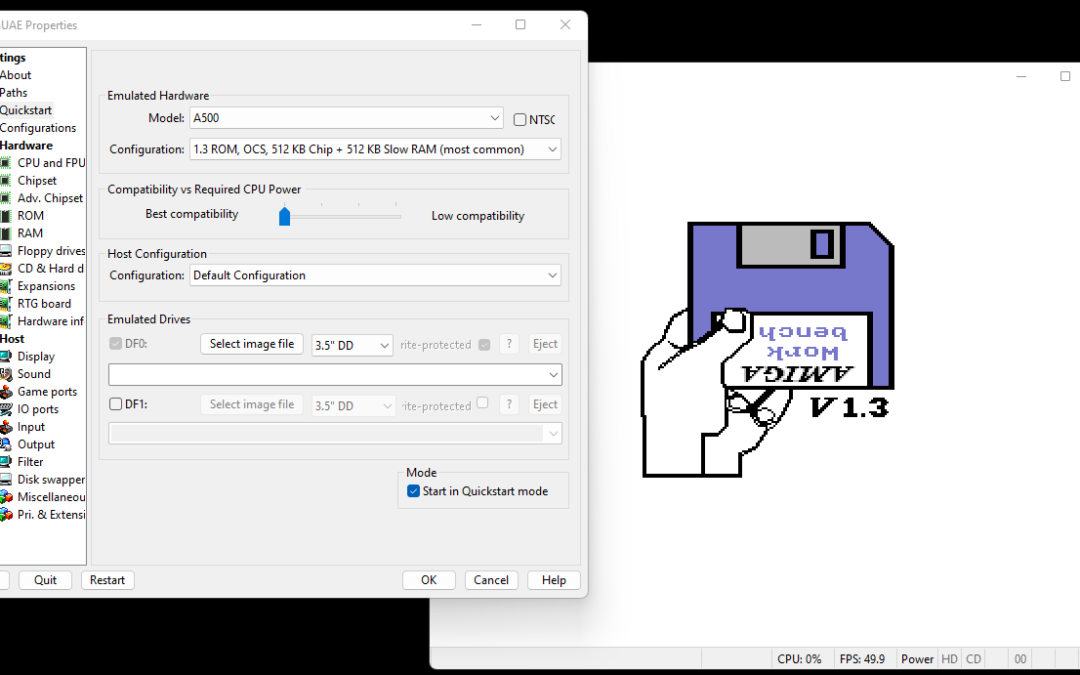
Task: Show Hardware info page
Action: [x=50, y=321]
